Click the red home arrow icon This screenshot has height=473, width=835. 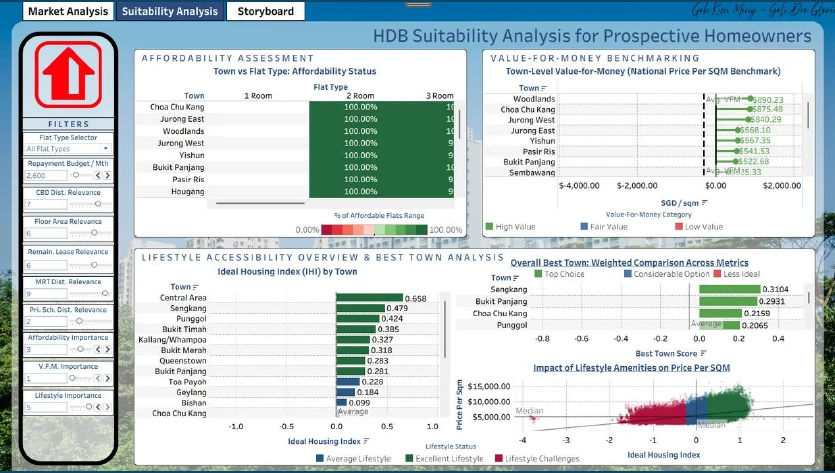point(68,75)
